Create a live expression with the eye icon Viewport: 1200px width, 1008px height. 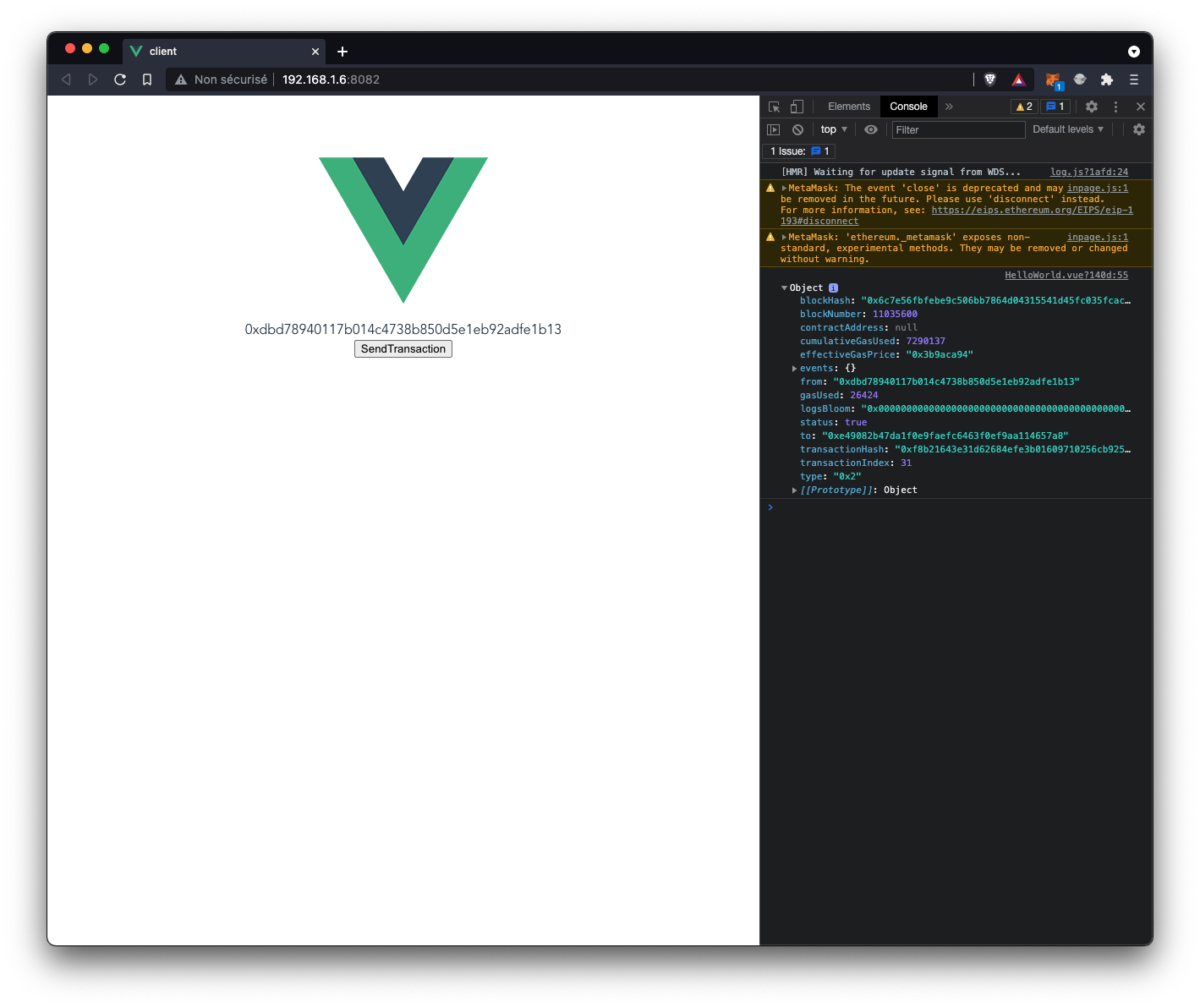coord(871,129)
